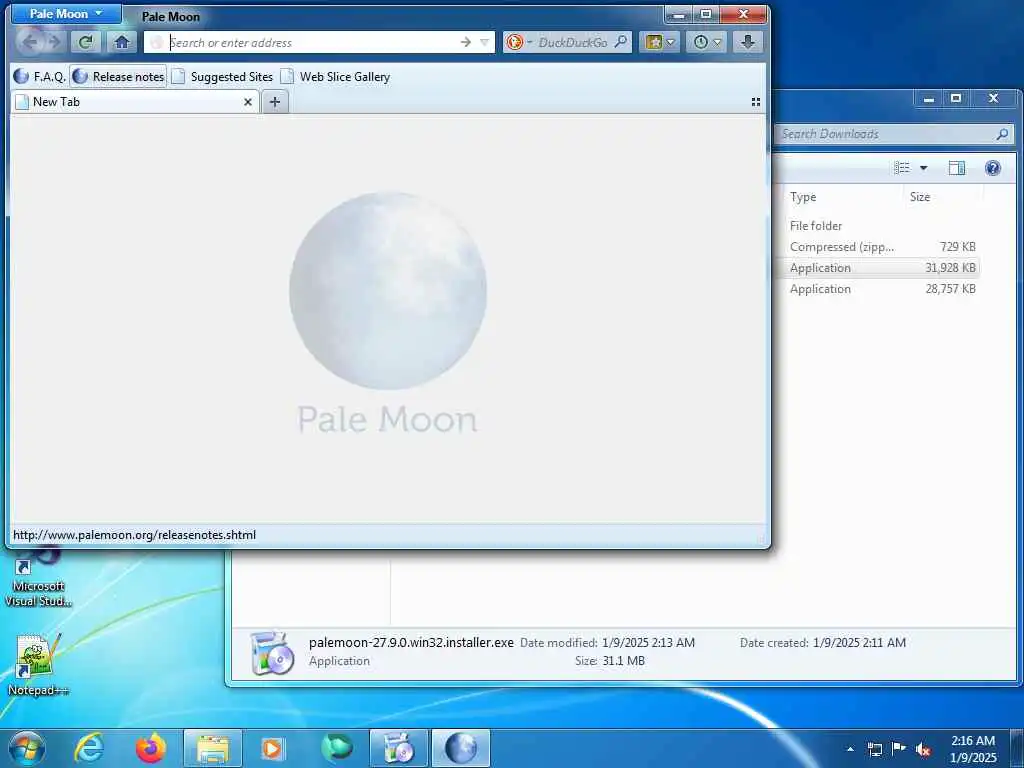Show tab groups with the grid icon

756,102
